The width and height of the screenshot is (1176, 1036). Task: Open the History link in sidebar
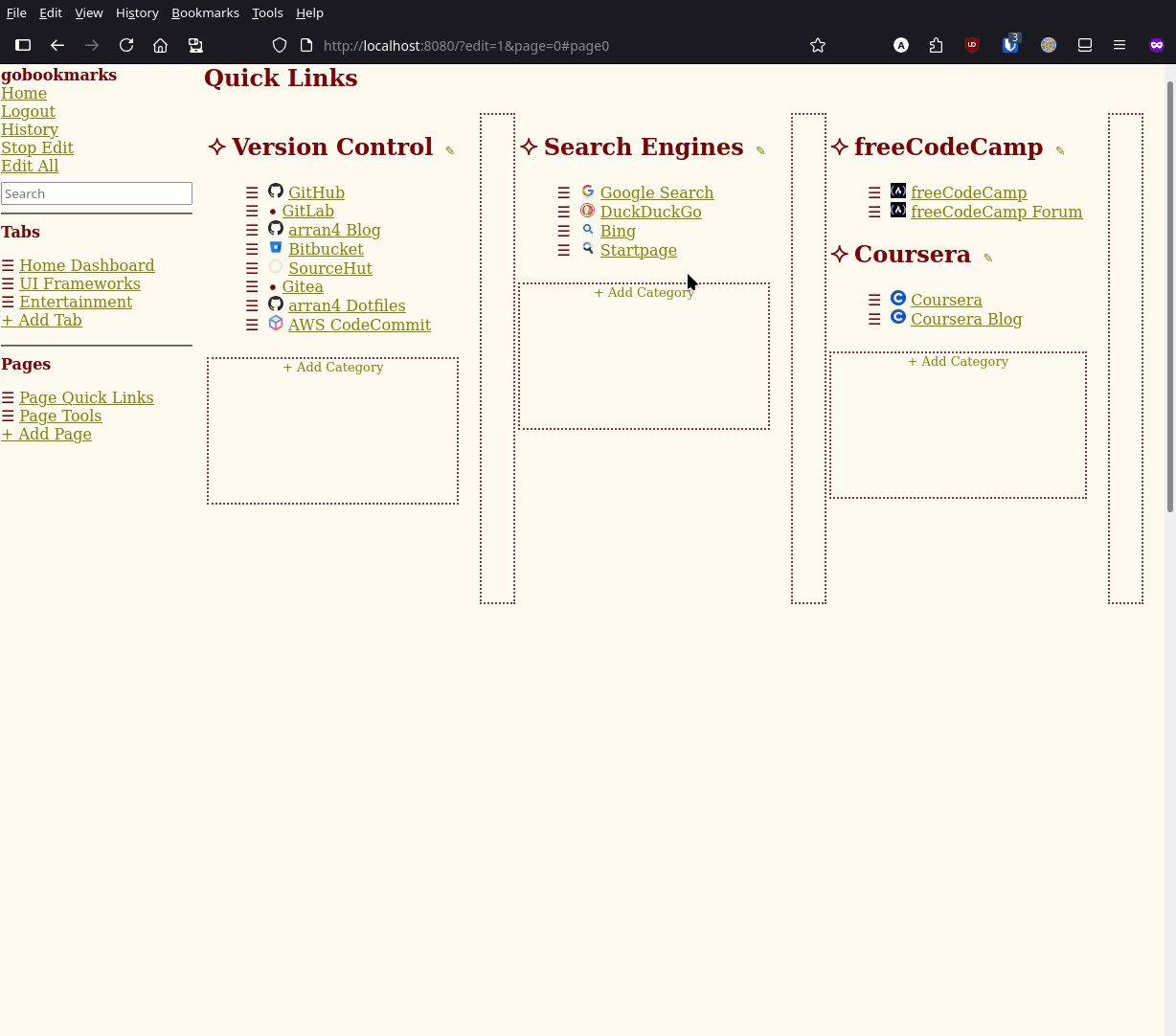[30, 129]
